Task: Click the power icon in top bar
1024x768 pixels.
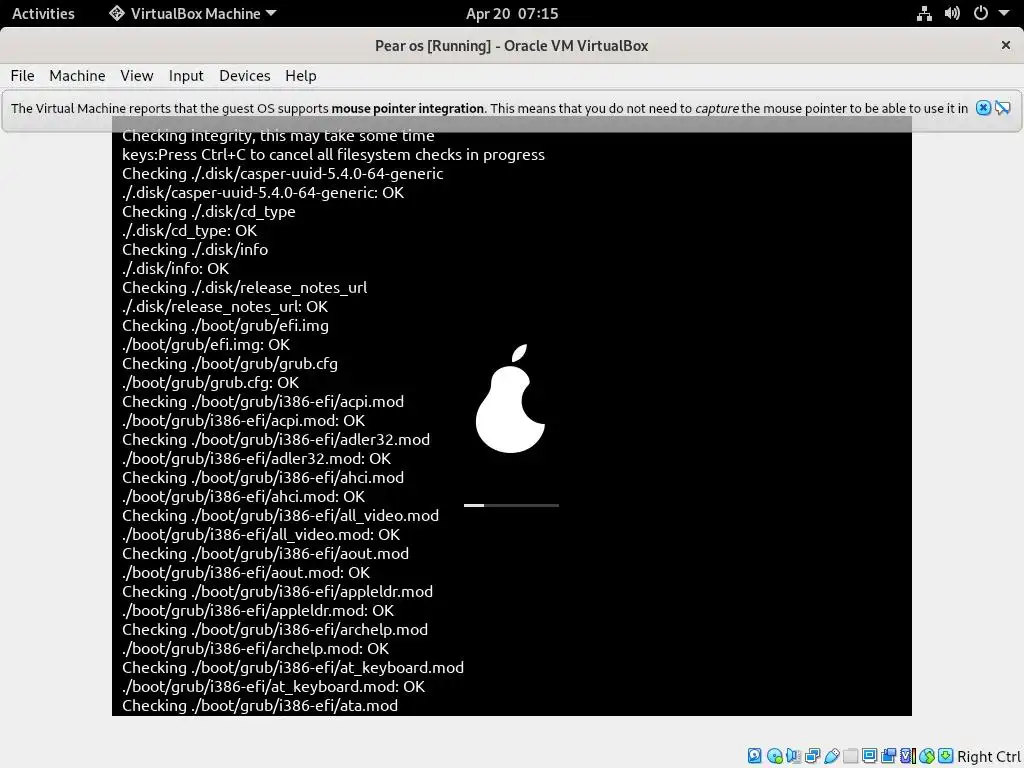Action: pos(980,13)
